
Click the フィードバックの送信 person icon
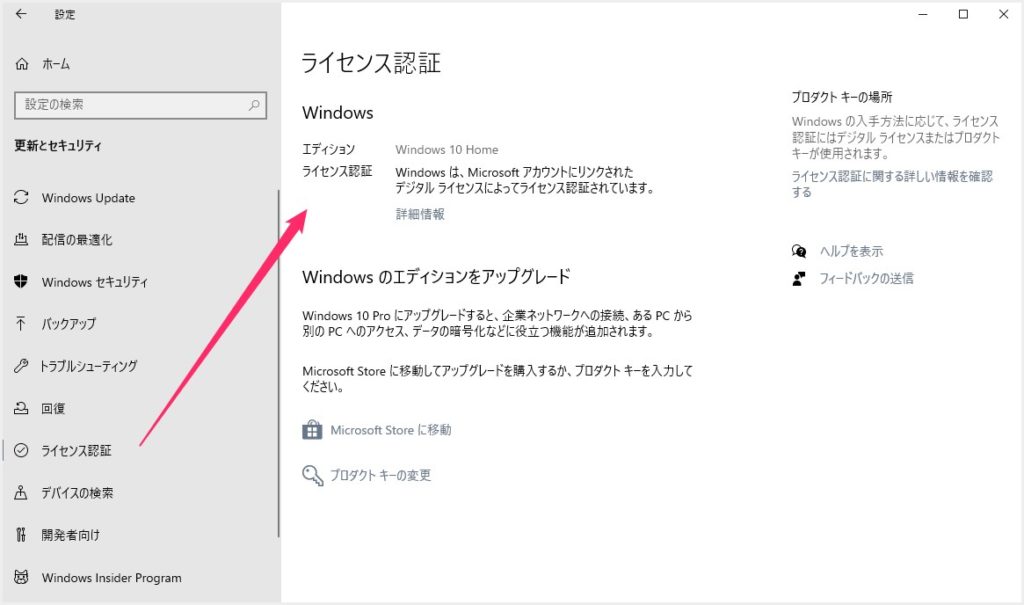799,279
